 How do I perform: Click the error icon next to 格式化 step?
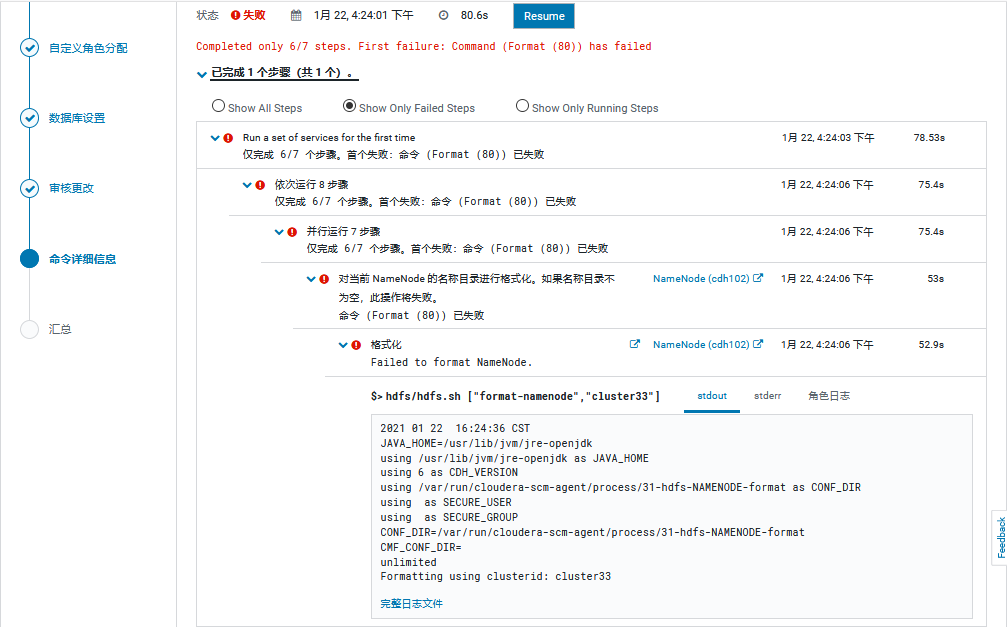(358, 344)
